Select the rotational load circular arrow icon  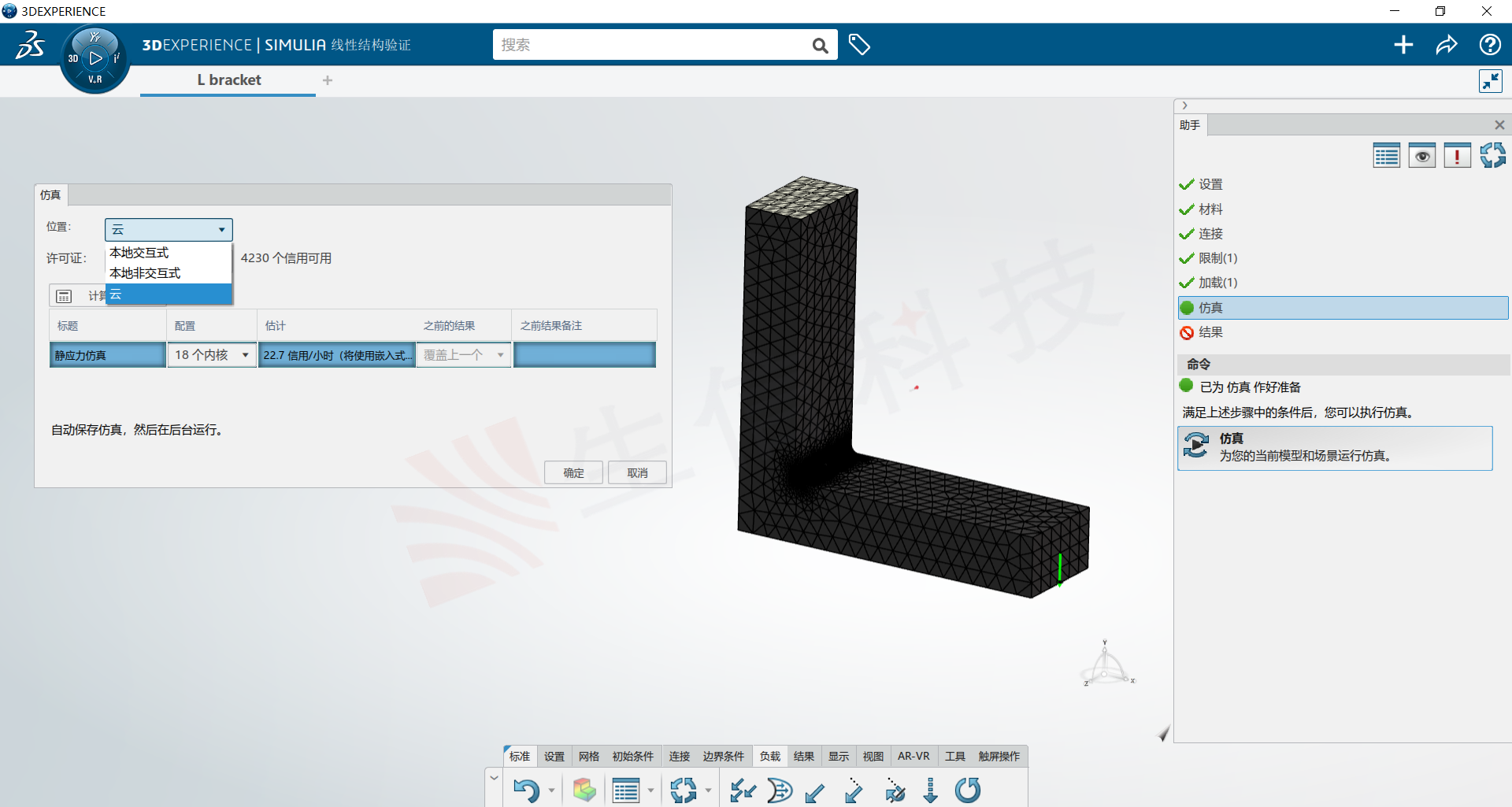(968, 790)
